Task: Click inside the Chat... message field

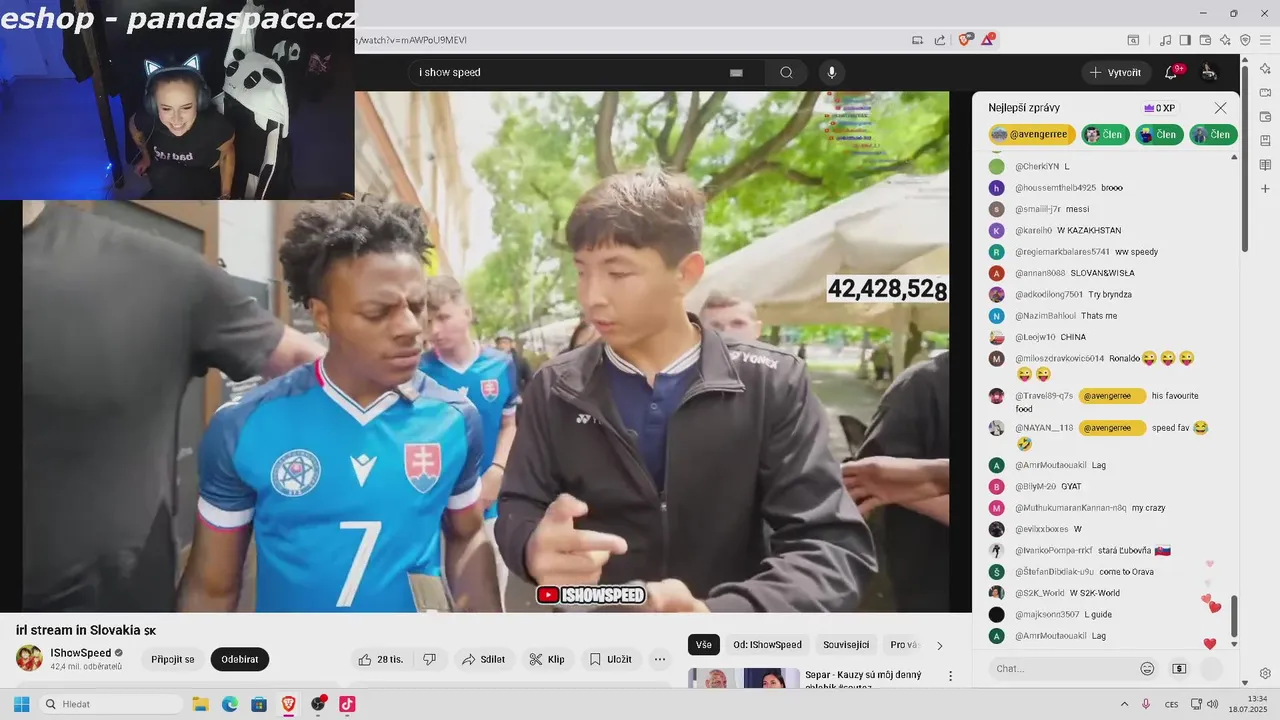Action: [1062, 668]
